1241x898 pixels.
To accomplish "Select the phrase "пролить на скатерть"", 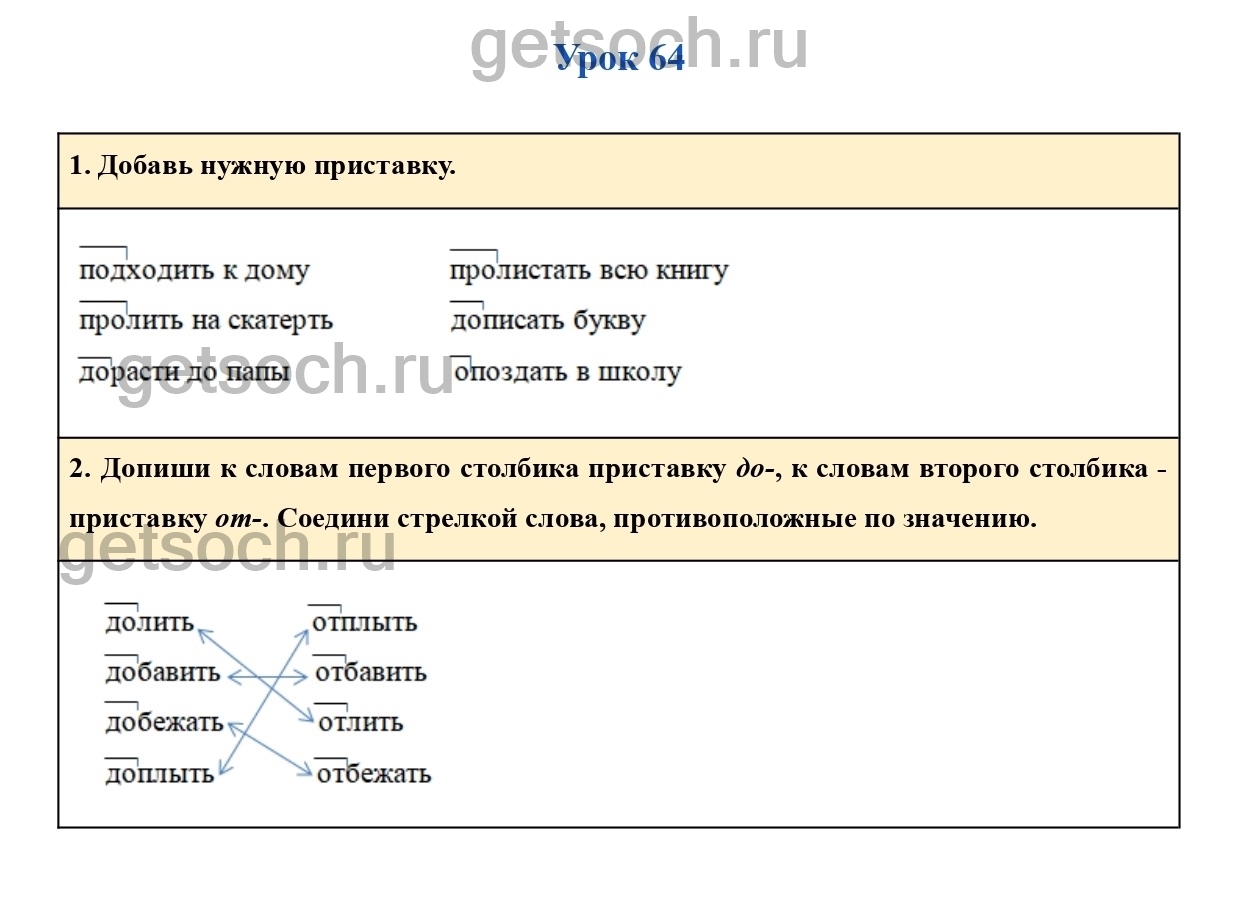I will (x=205, y=321).
